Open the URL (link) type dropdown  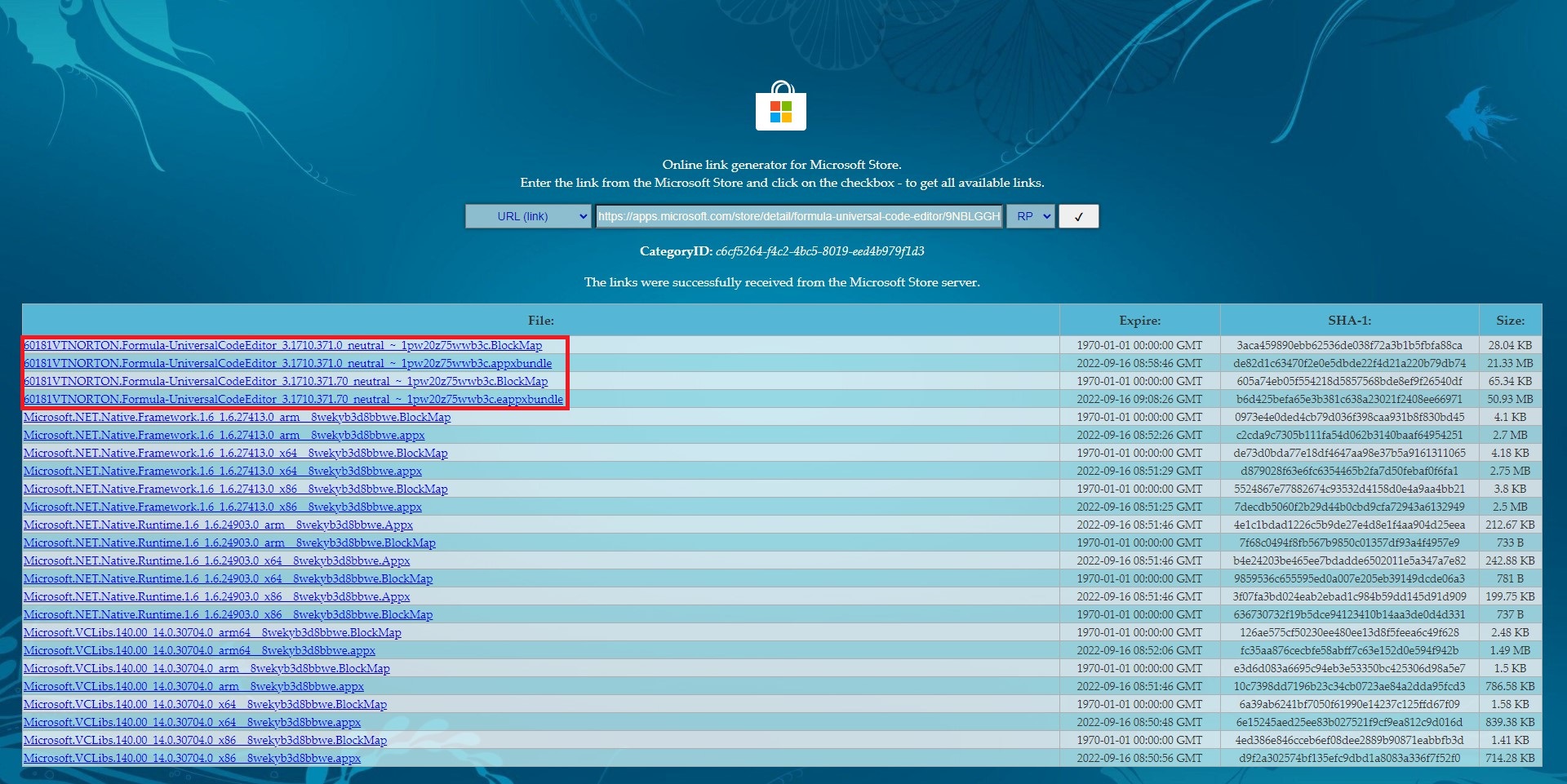pyautogui.click(x=527, y=216)
